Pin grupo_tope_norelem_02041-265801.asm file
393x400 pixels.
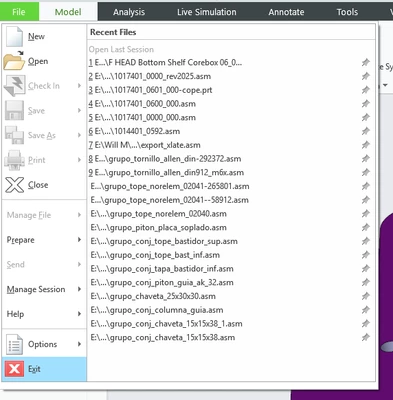(366, 186)
